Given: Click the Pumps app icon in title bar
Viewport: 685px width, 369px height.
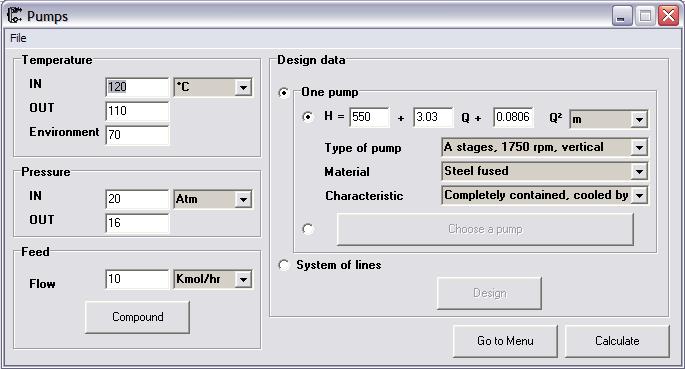Looking at the screenshot, I should click(x=14, y=16).
